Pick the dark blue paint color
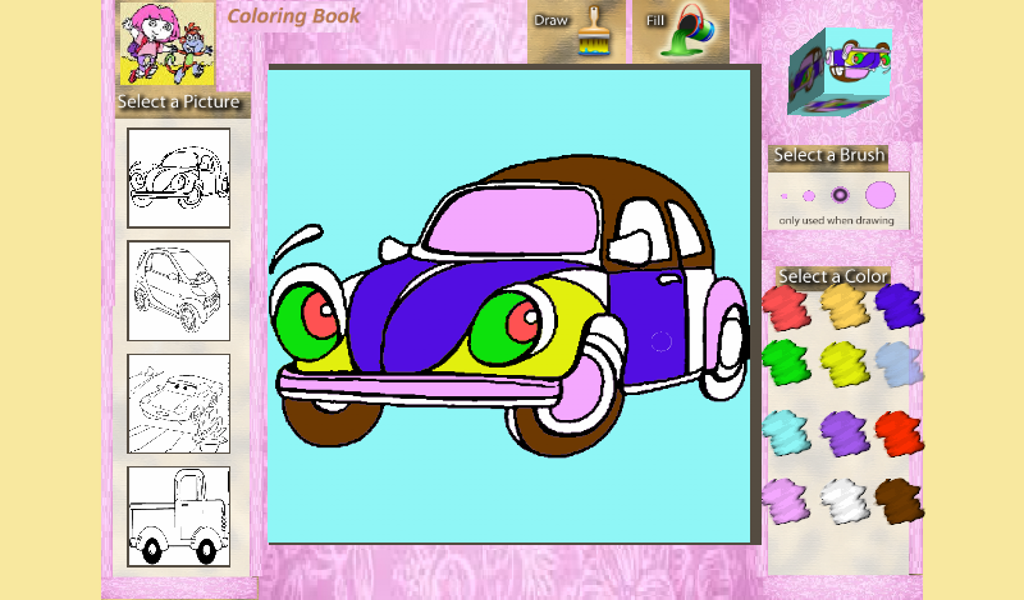Screen dimensions: 1024x600 899,306
